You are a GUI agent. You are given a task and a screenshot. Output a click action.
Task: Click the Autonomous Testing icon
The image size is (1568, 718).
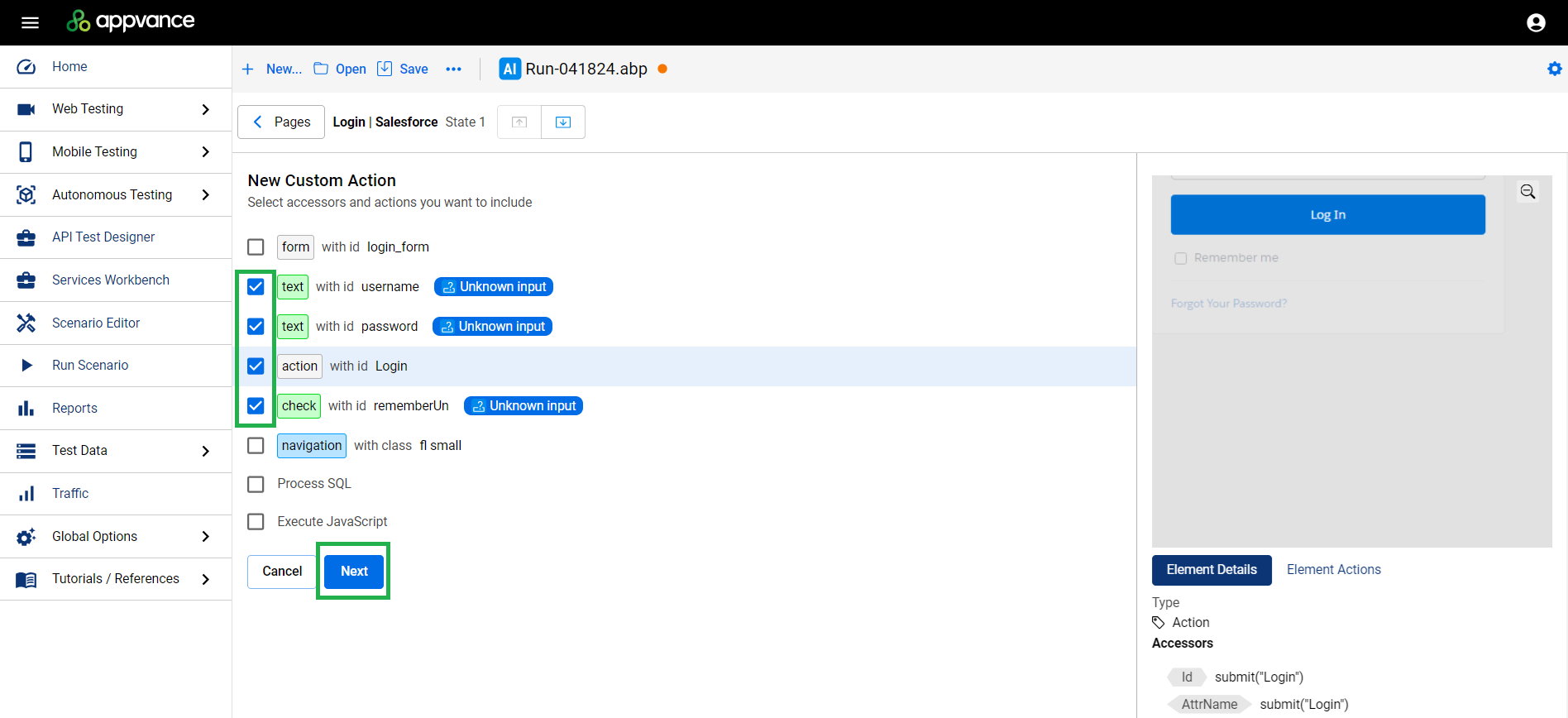(x=26, y=195)
